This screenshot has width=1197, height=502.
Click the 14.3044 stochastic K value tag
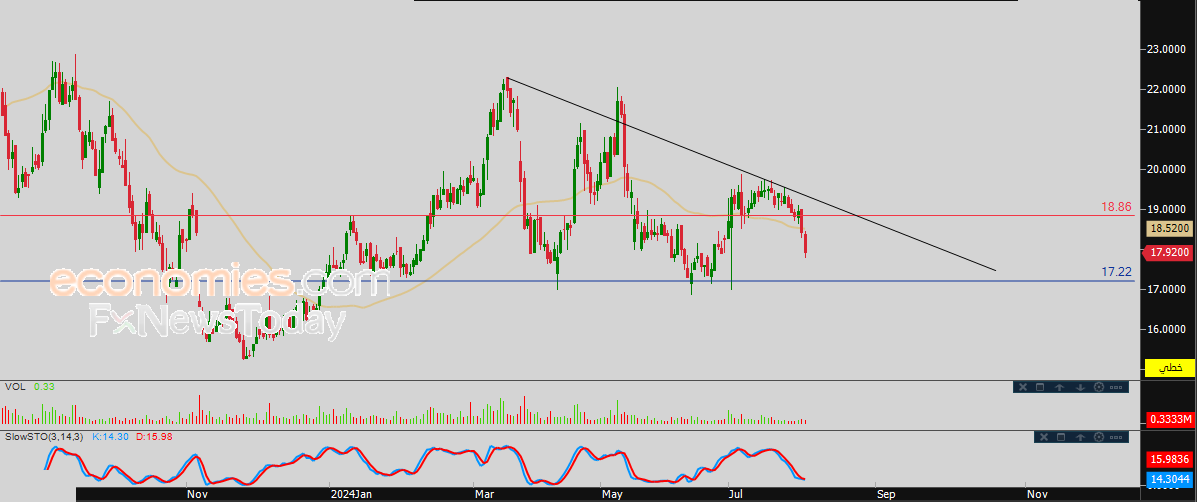(x=1170, y=479)
